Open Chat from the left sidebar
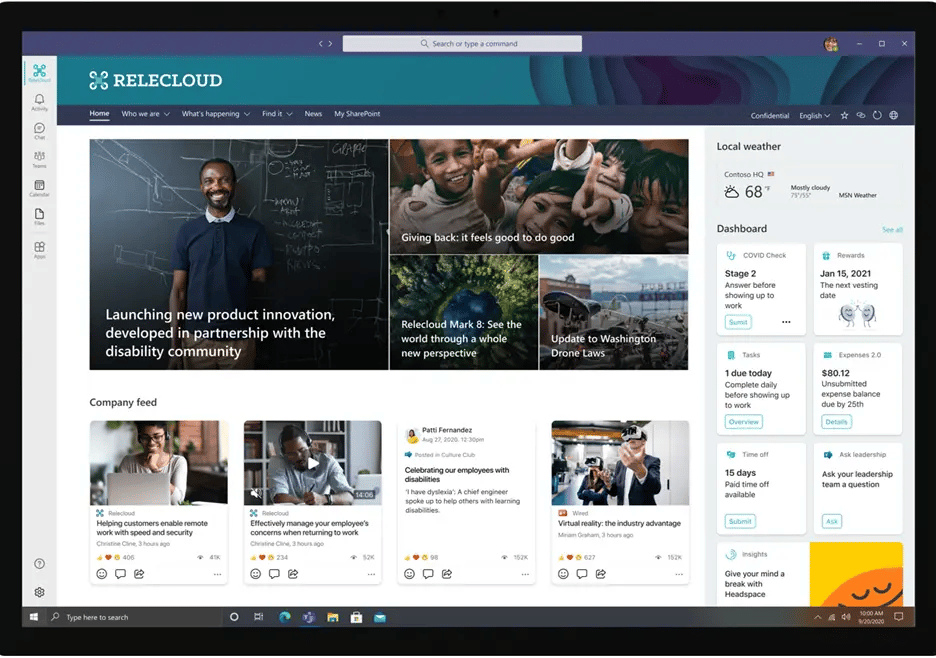 pyautogui.click(x=40, y=128)
